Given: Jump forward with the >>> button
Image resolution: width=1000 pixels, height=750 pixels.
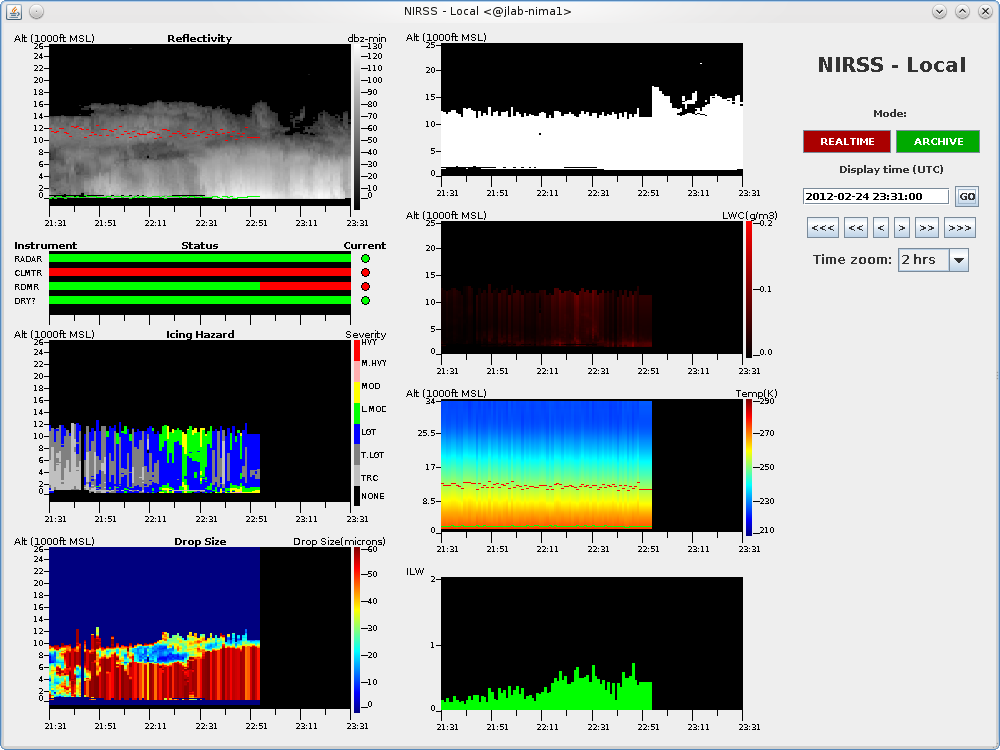Looking at the screenshot, I should tap(959, 228).
